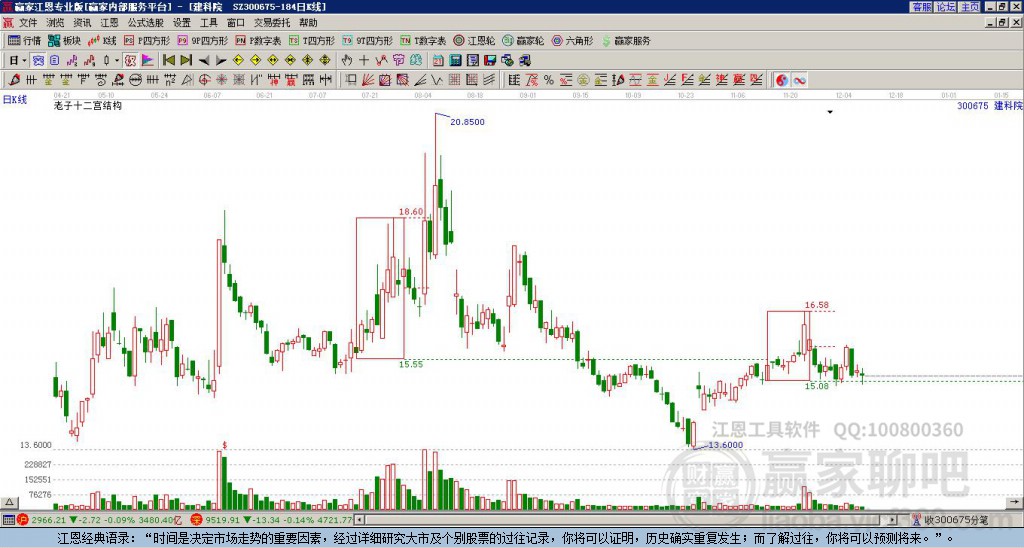
Task: Open the 六角形 hexagon tool
Action: 572,40
